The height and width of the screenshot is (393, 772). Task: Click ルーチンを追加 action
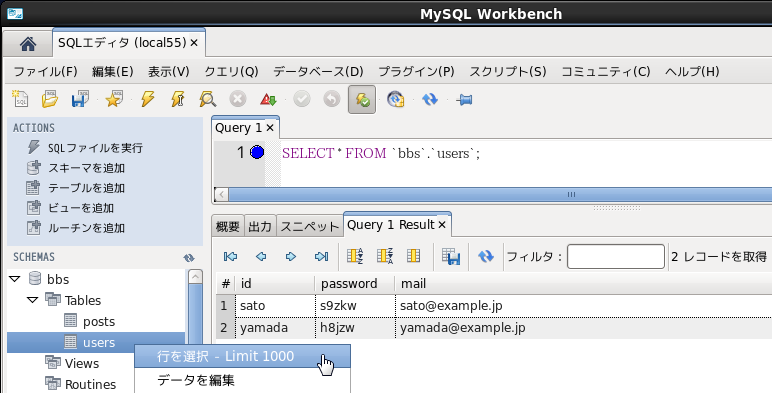click(76, 228)
